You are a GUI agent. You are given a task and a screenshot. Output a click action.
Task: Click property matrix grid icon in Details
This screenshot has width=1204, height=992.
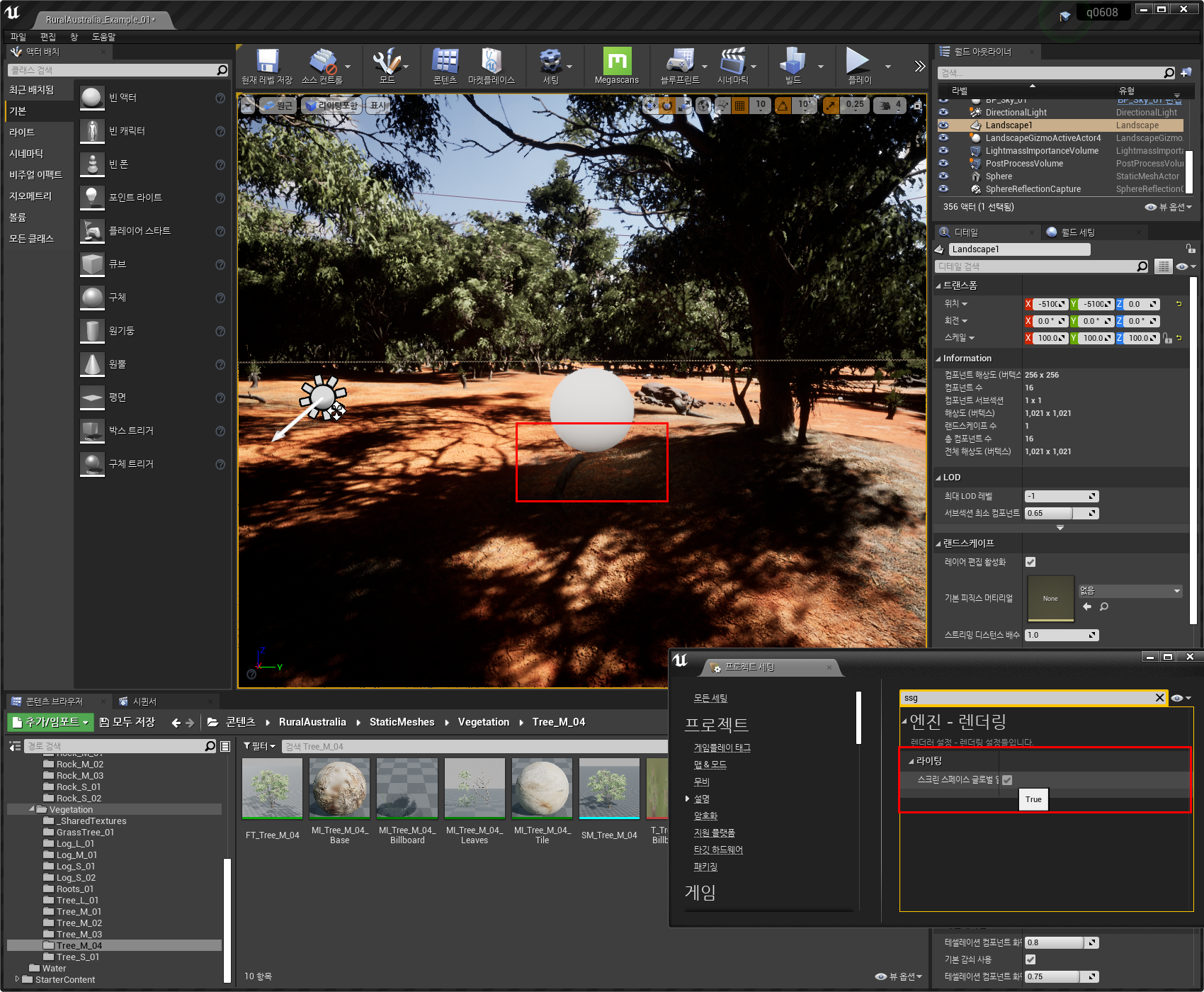pyautogui.click(x=1163, y=266)
